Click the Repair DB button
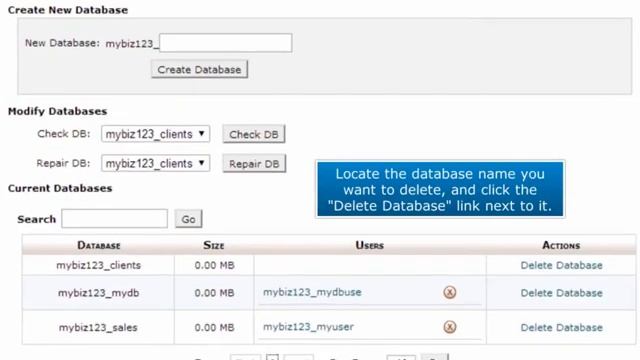 (254, 164)
